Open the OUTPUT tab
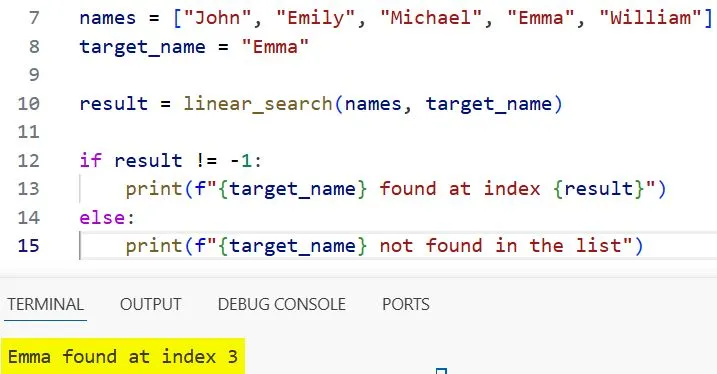The width and height of the screenshot is (717, 374). coord(150,304)
